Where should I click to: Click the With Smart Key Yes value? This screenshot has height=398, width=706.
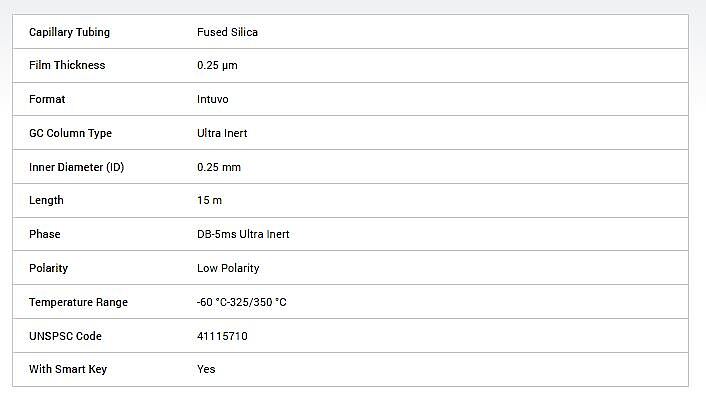206,369
